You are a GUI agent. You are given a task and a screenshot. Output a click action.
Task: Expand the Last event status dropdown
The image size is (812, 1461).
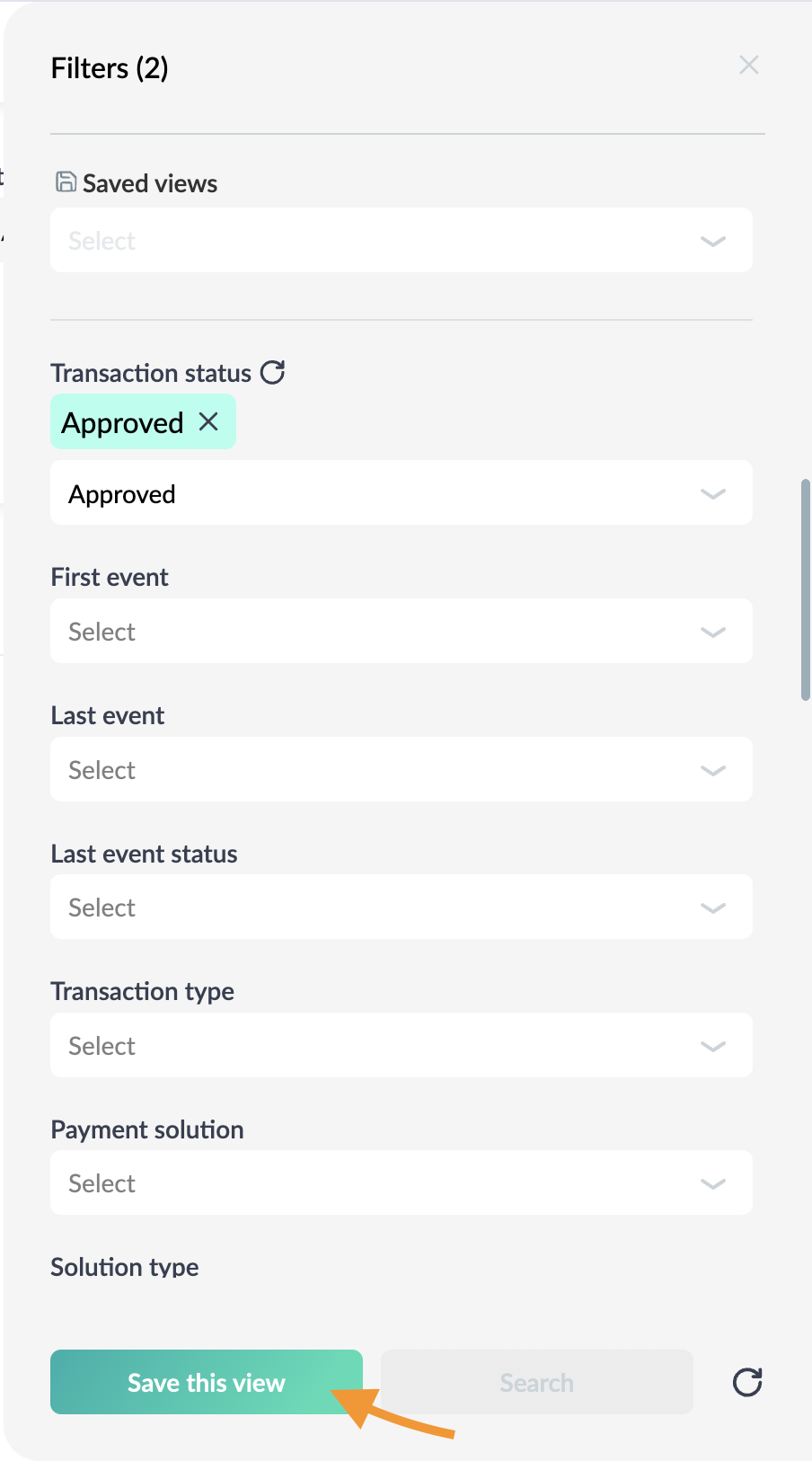(x=402, y=907)
